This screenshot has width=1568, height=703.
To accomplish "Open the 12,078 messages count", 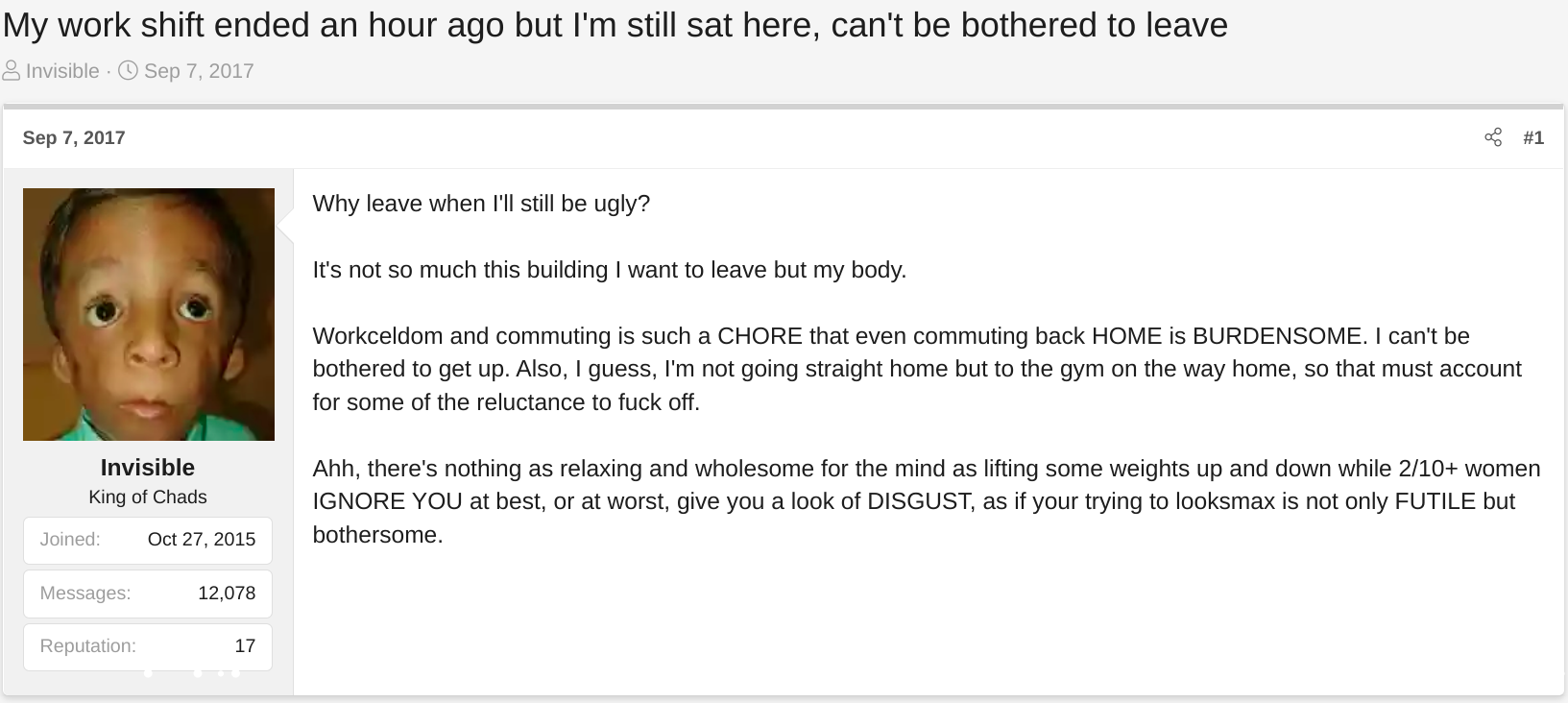I will (x=227, y=593).
